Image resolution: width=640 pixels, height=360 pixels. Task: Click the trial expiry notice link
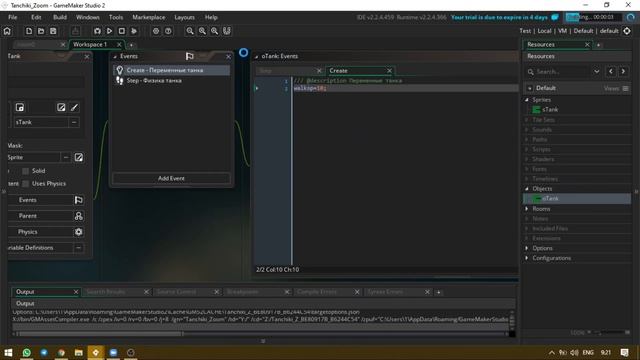tap(499, 17)
